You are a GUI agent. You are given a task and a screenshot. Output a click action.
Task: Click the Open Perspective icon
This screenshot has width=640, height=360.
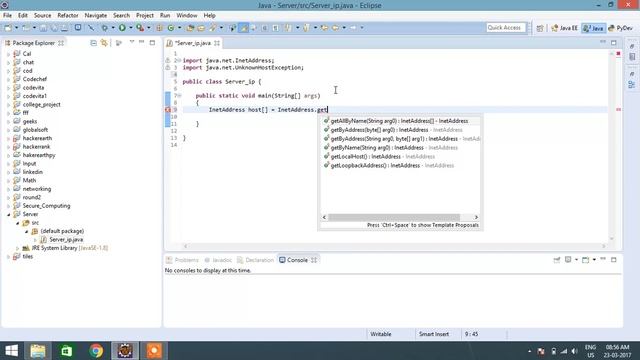(540, 28)
